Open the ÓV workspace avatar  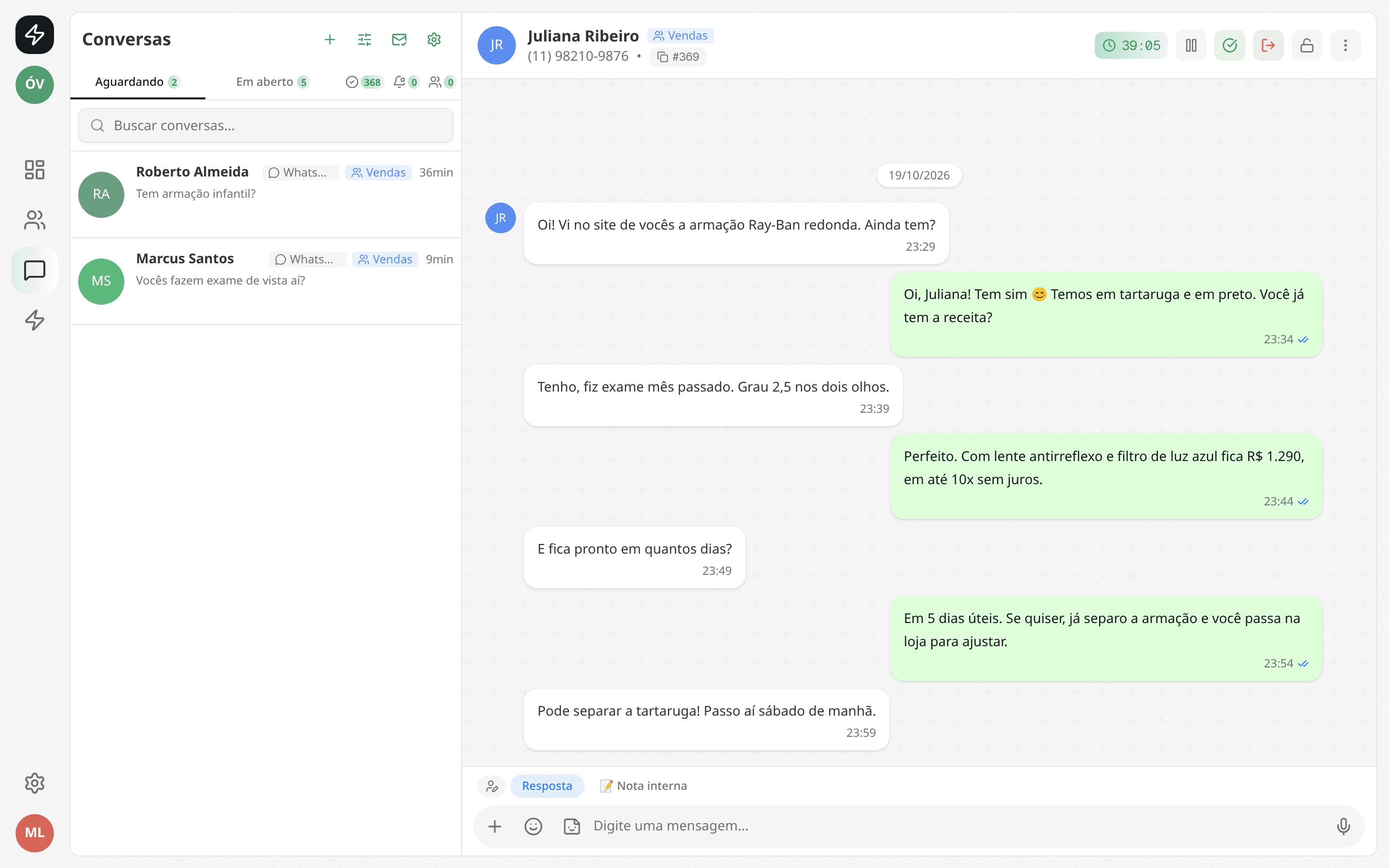(34, 84)
